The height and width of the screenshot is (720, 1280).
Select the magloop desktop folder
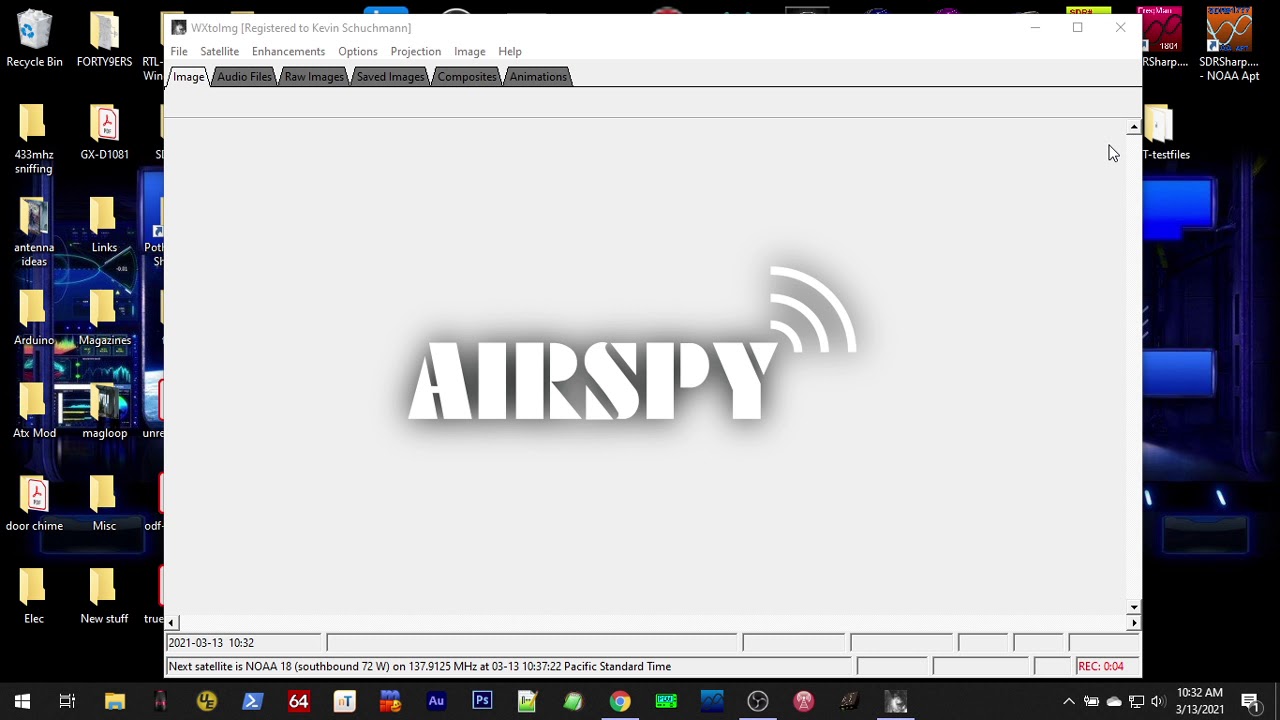[x=104, y=411]
